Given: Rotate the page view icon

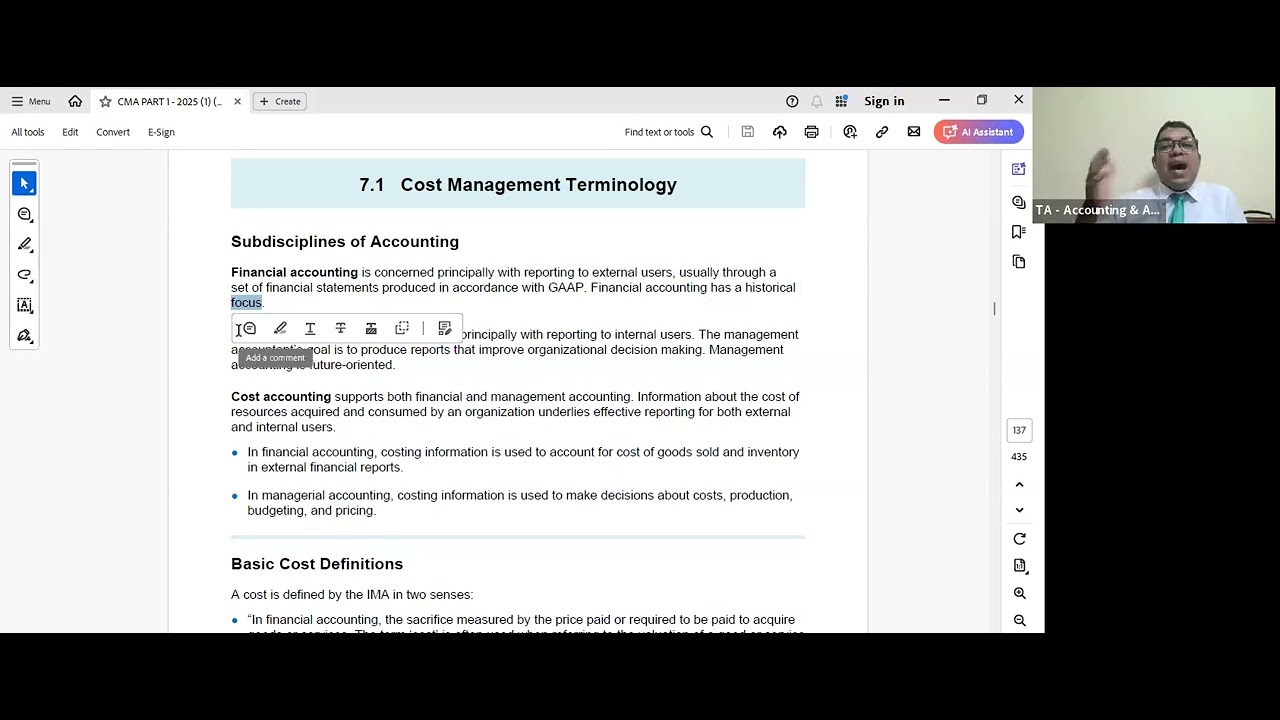Looking at the screenshot, I should (x=1019, y=539).
